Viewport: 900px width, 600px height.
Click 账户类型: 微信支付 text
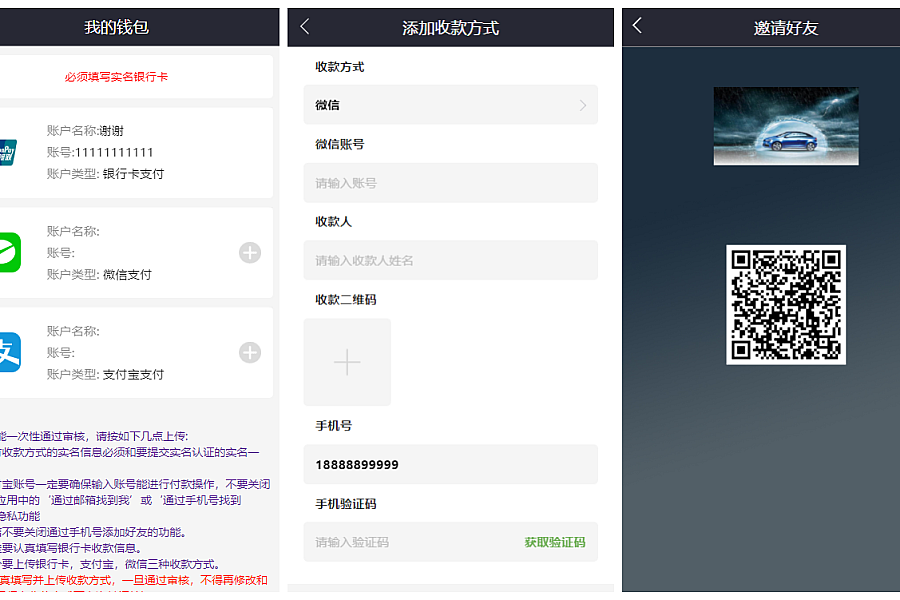[x=99, y=274]
